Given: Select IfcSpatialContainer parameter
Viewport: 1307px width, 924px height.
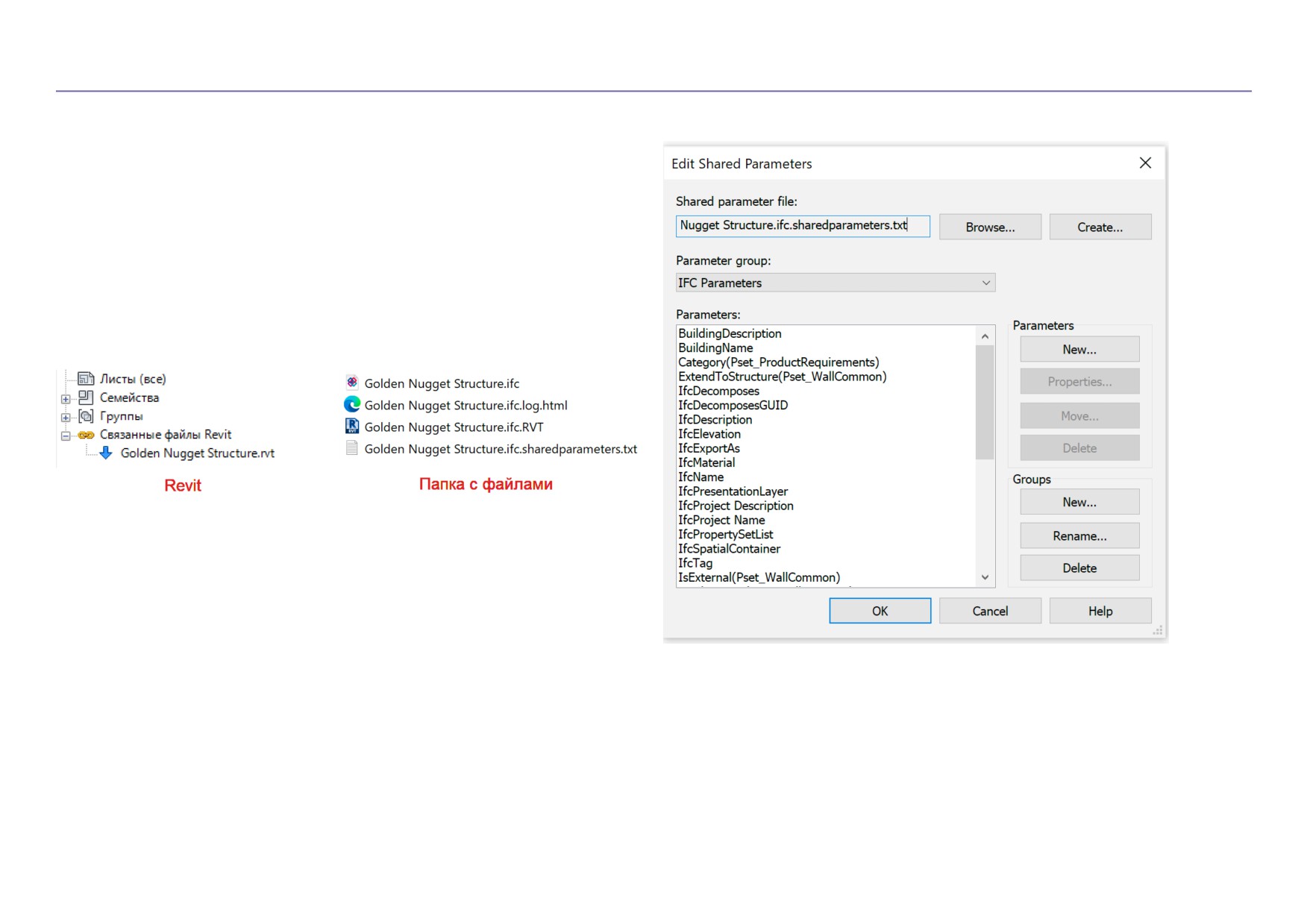Looking at the screenshot, I should pos(729,548).
